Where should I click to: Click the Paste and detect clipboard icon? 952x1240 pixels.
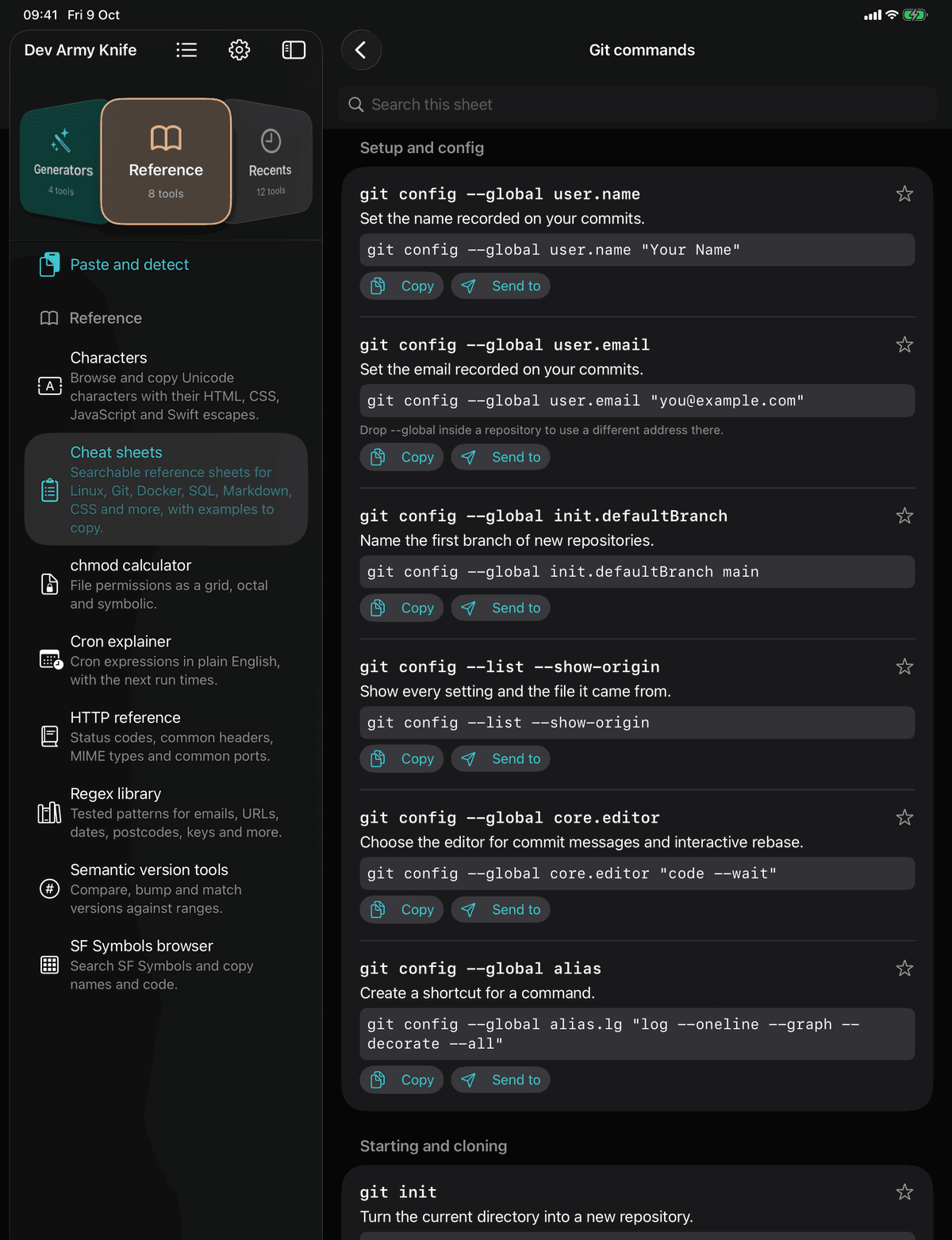pos(49,264)
